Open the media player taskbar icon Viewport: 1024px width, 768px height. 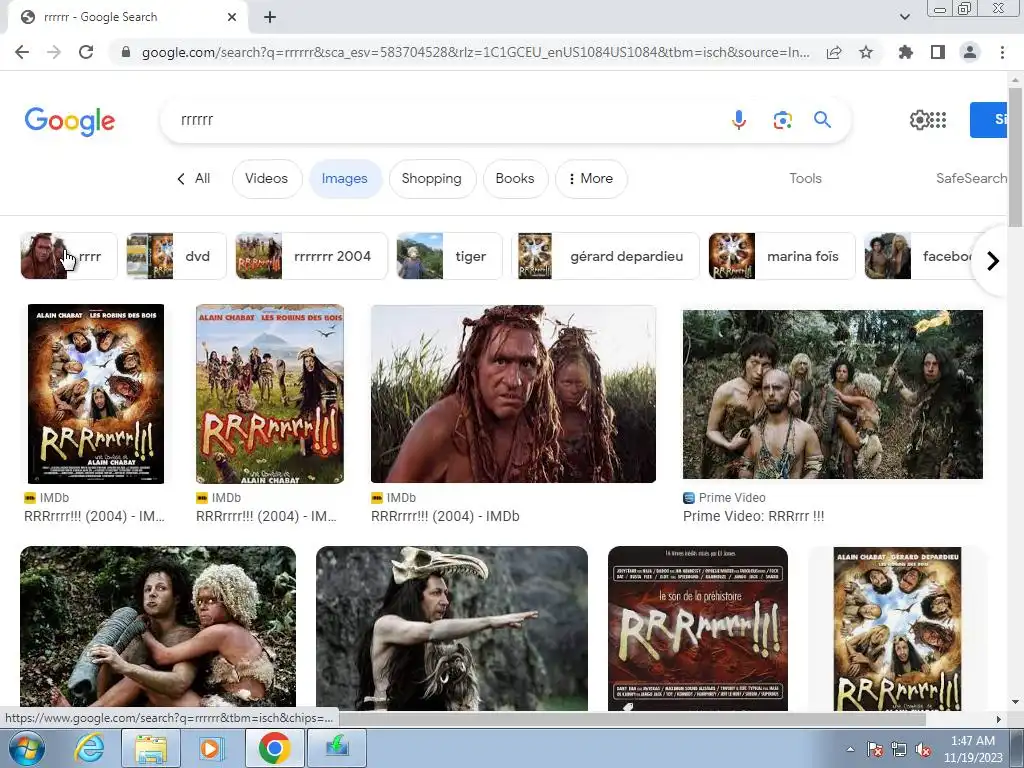pos(211,748)
